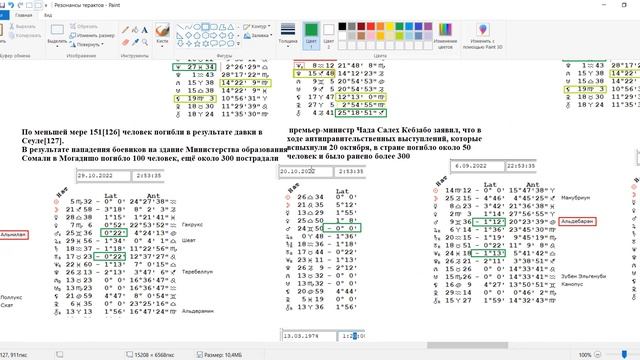640x360 pixels.
Task: Activate Цвет 2 background color
Action: tap(329, 36)
